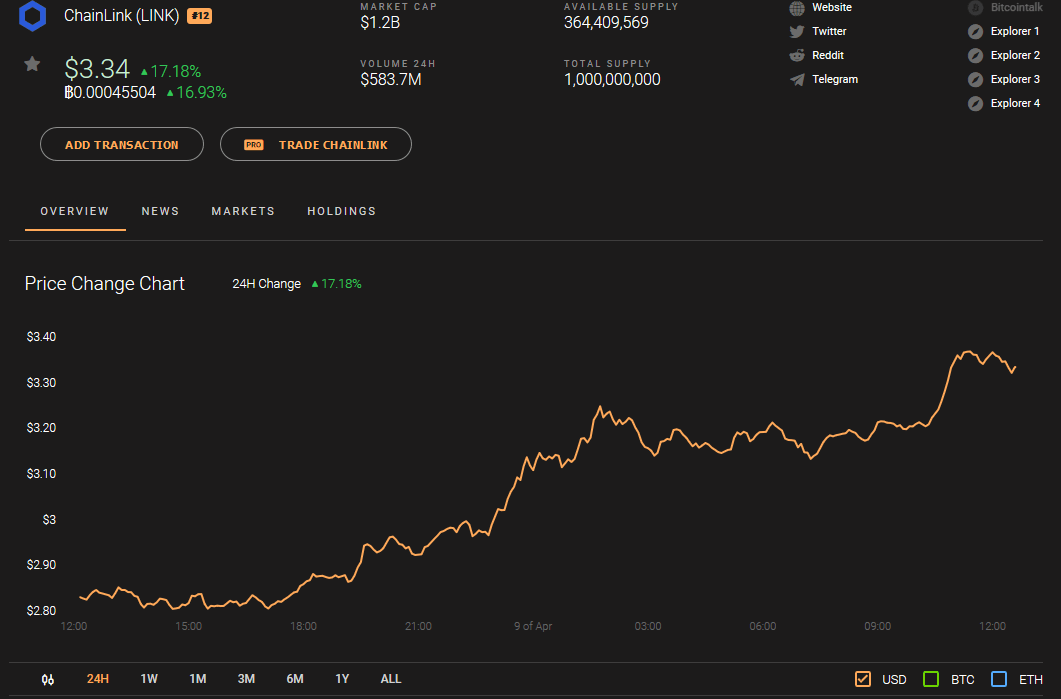
Task: Open the Telegram link
Action: pos(835,79)
